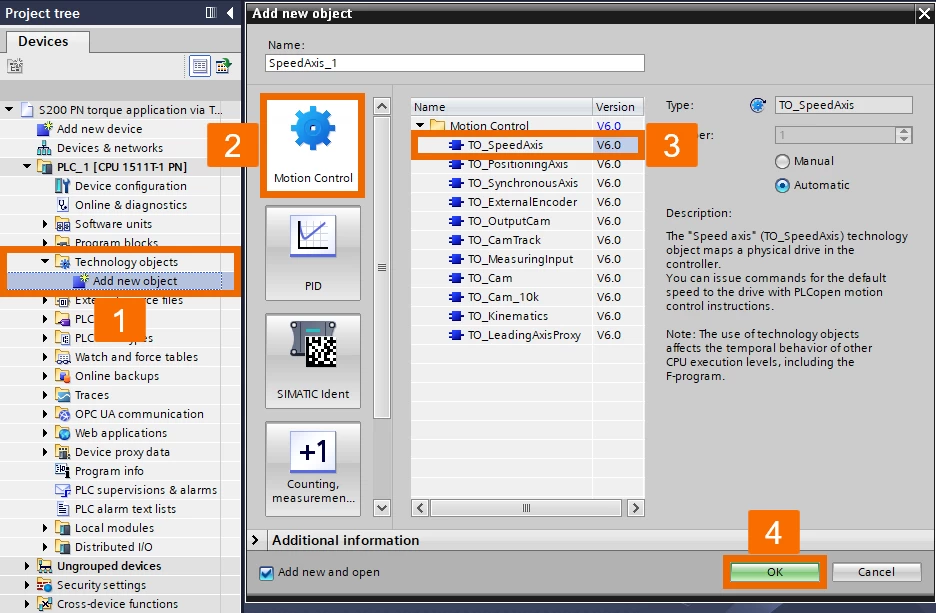Collapse the PLC_1 [CPU 1511T-1 PN] node

point(27,167)
